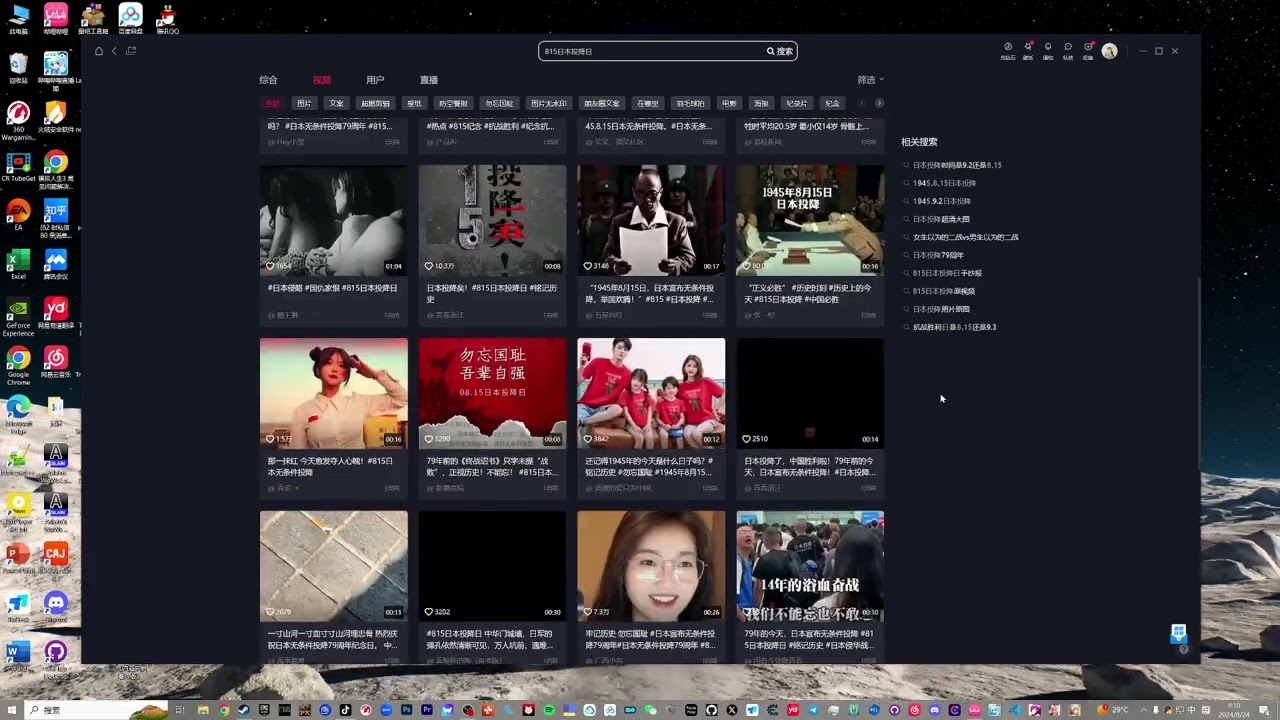Focus the search box containing 815日本投降日
Viewport: 1280px width, 720px height.
pyautogui.click(x=652, y=51)
